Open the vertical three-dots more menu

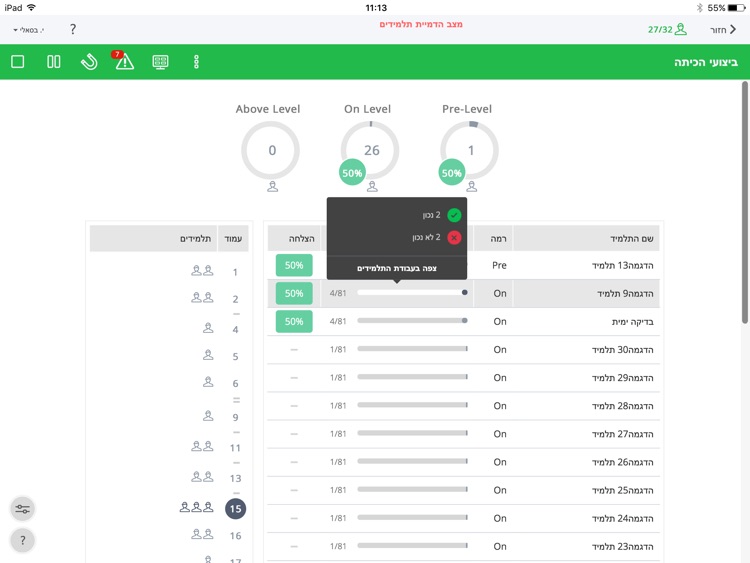point(196,62)
